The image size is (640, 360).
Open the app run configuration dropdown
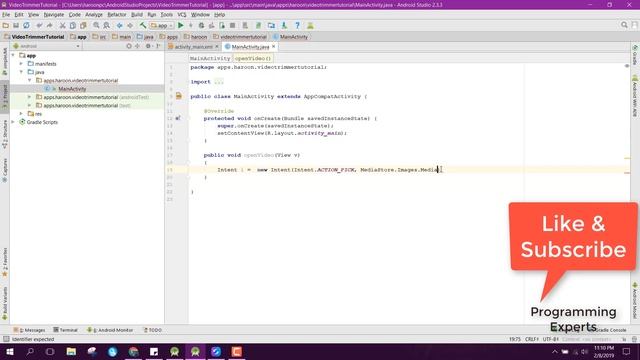coord(162,25)
